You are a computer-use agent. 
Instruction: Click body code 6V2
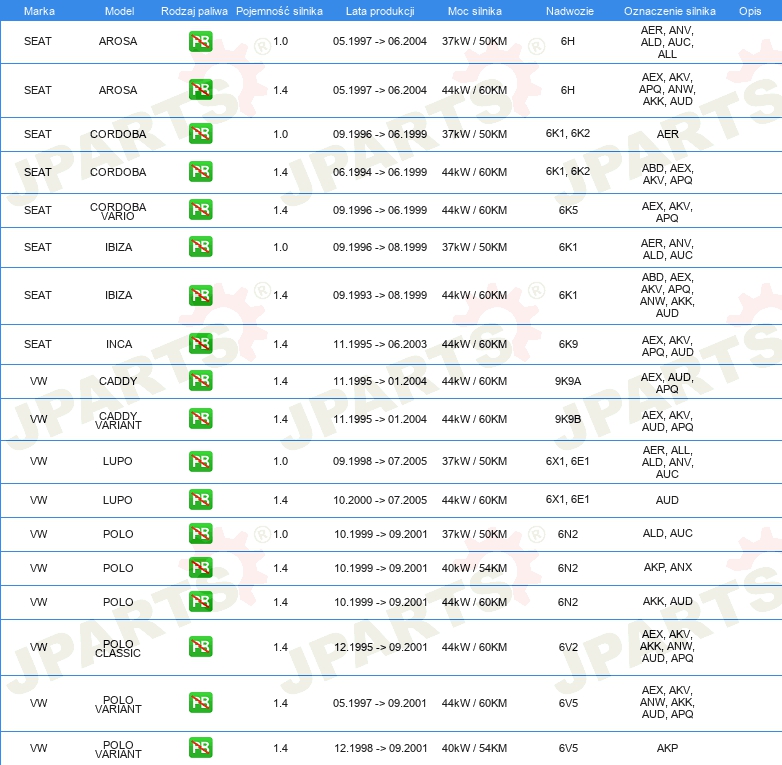568,647
